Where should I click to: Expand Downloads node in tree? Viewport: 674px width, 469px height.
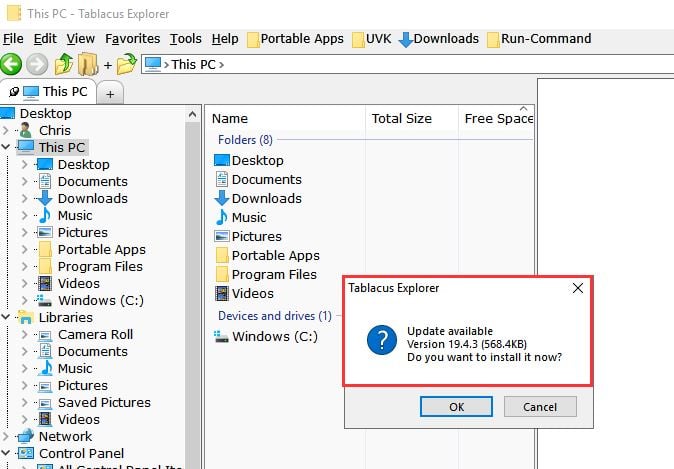25,198
